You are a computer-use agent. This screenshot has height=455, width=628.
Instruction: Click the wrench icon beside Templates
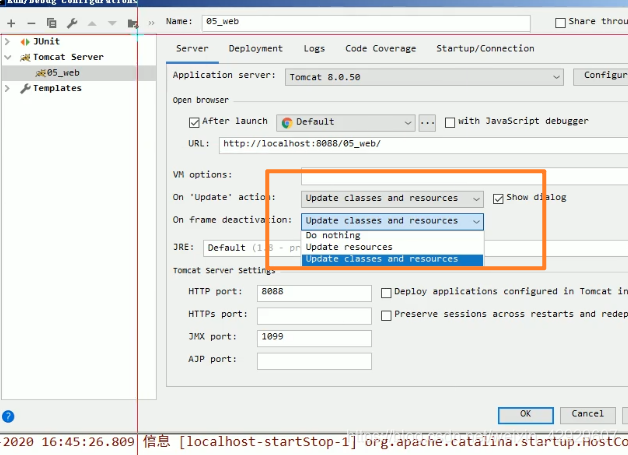(25, 88)
